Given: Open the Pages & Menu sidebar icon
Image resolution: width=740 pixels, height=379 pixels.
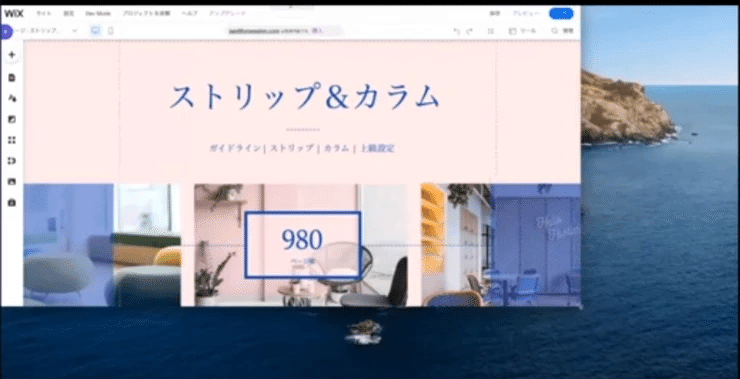Looking at the screenshot, I should click(12, 77).
